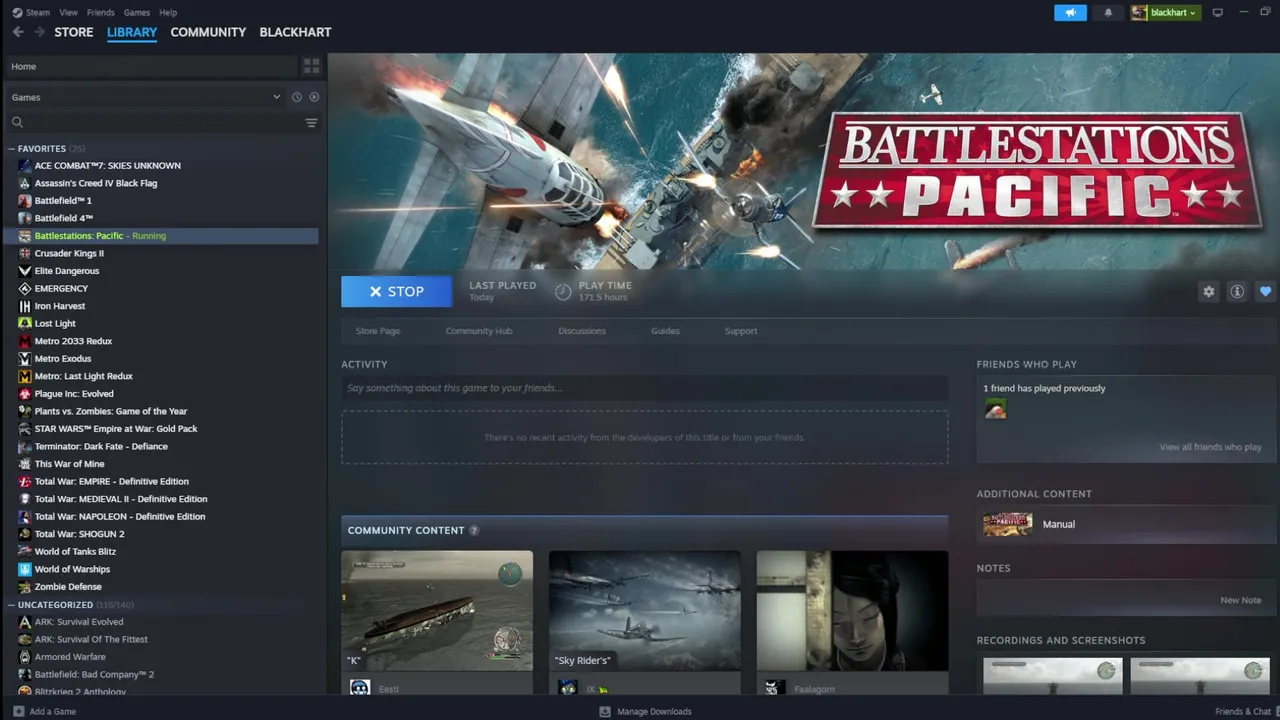
Task: Select This War of Mine
Action: click(x=69, y=464)
